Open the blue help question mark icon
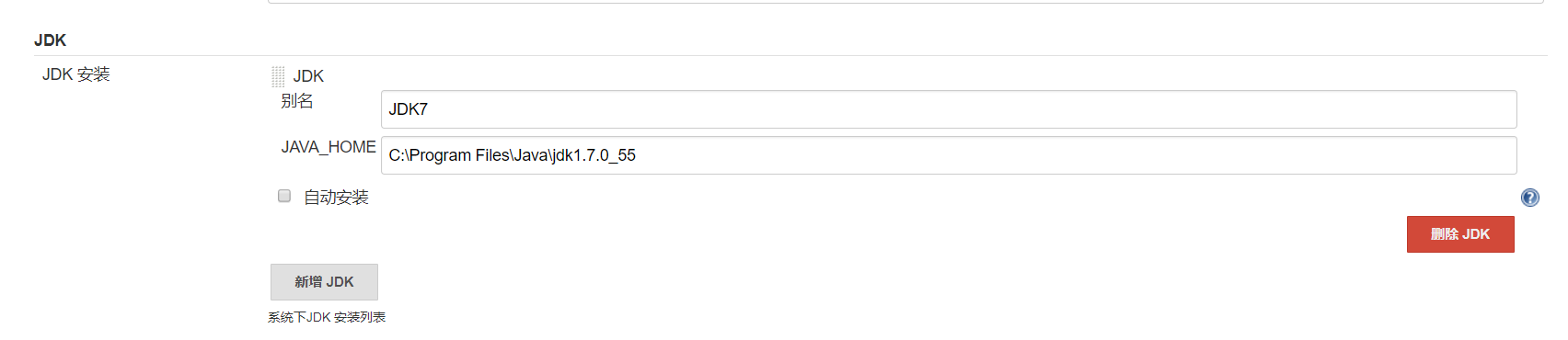Image resolution: width=1568 pixels, height=340 pixels. [x=1529, y=198]
